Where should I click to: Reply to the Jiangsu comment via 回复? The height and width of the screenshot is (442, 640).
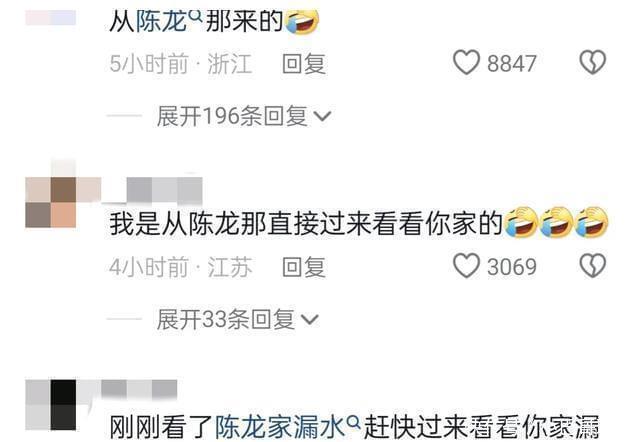click(x=304, y=267)
